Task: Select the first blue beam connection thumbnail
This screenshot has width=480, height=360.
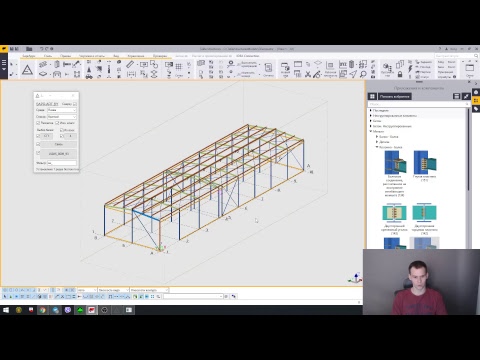Action: pyautogui.click(x=395, y=162)
